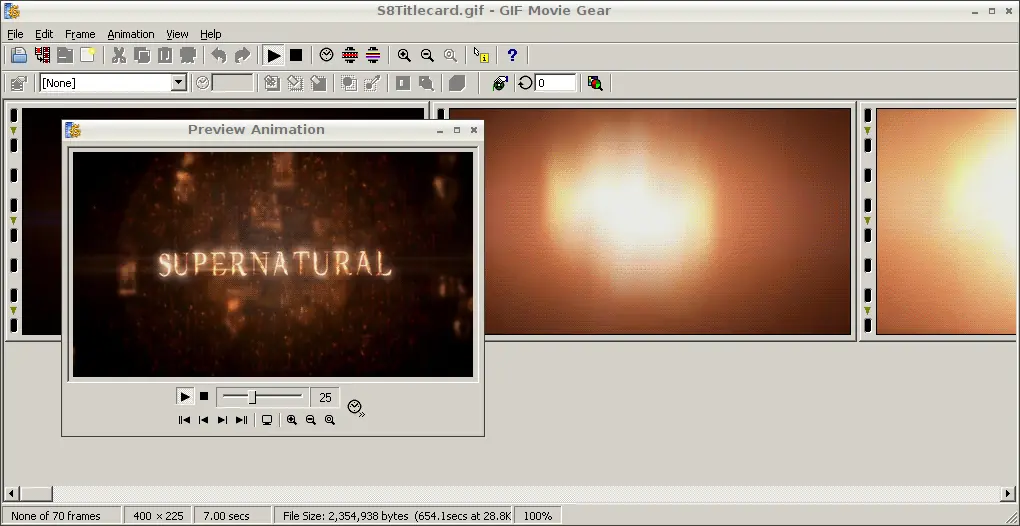Image resolution: width=1020 pixels, height=526 pixels.
Task: Close the Preview Animation window
Action: tap(474, 130)
